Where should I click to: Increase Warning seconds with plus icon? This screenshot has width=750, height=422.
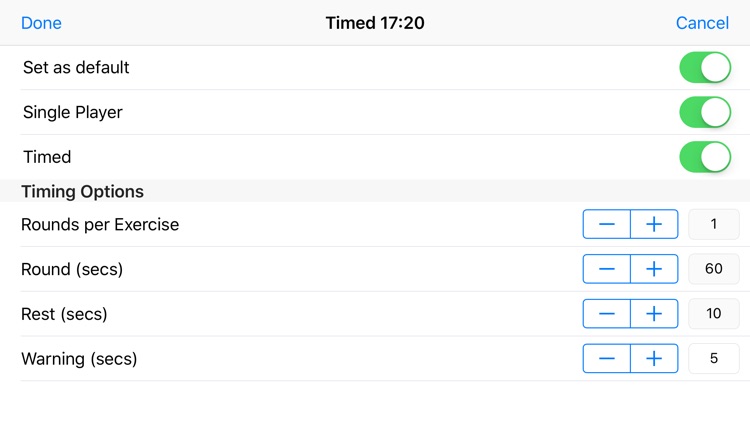pos(654,358)
